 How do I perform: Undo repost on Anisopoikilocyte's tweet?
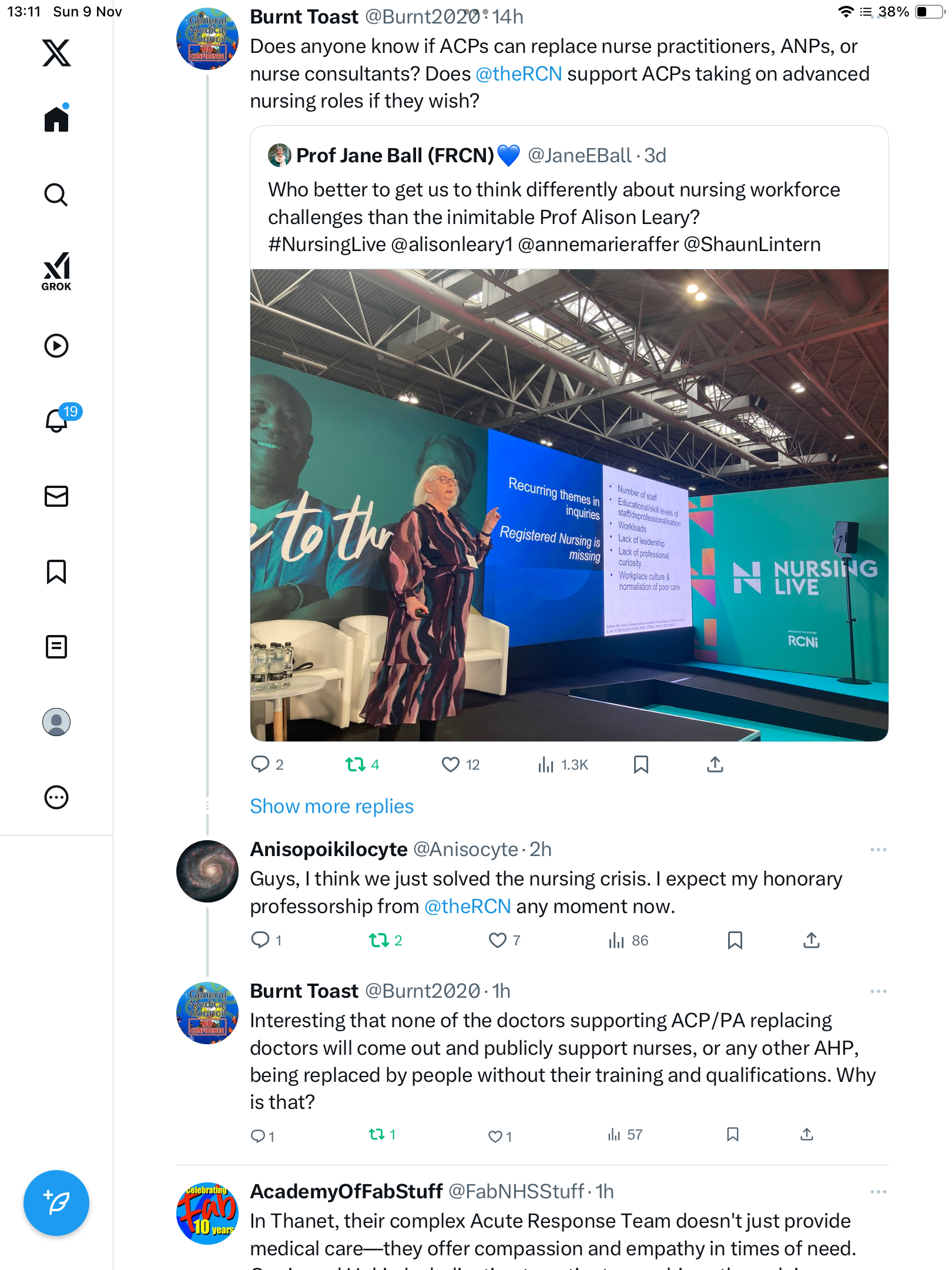coord(379,940)
